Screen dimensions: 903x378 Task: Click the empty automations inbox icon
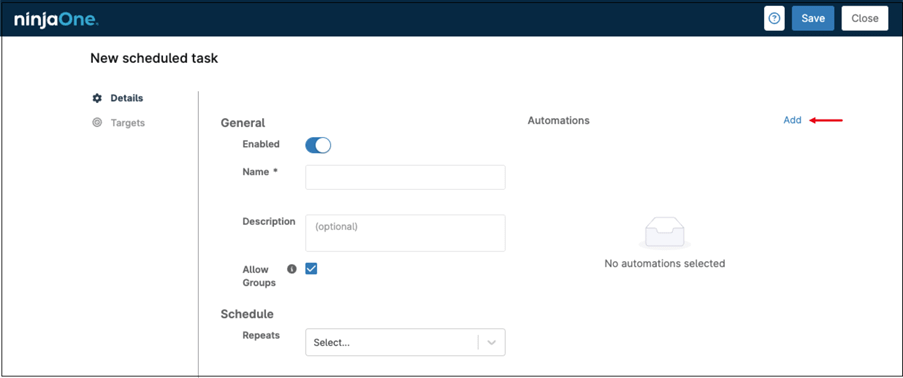click(x=665, y=233)
